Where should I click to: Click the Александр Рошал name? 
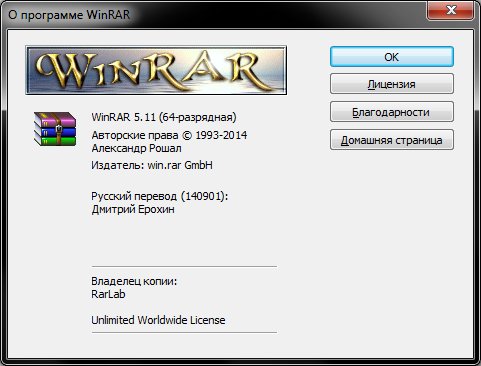[136, 148]
